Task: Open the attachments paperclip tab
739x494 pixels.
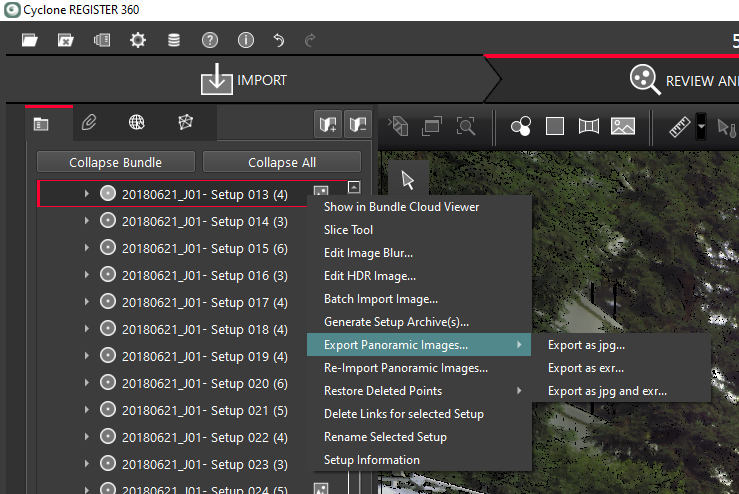Action: tap(89, 123)
